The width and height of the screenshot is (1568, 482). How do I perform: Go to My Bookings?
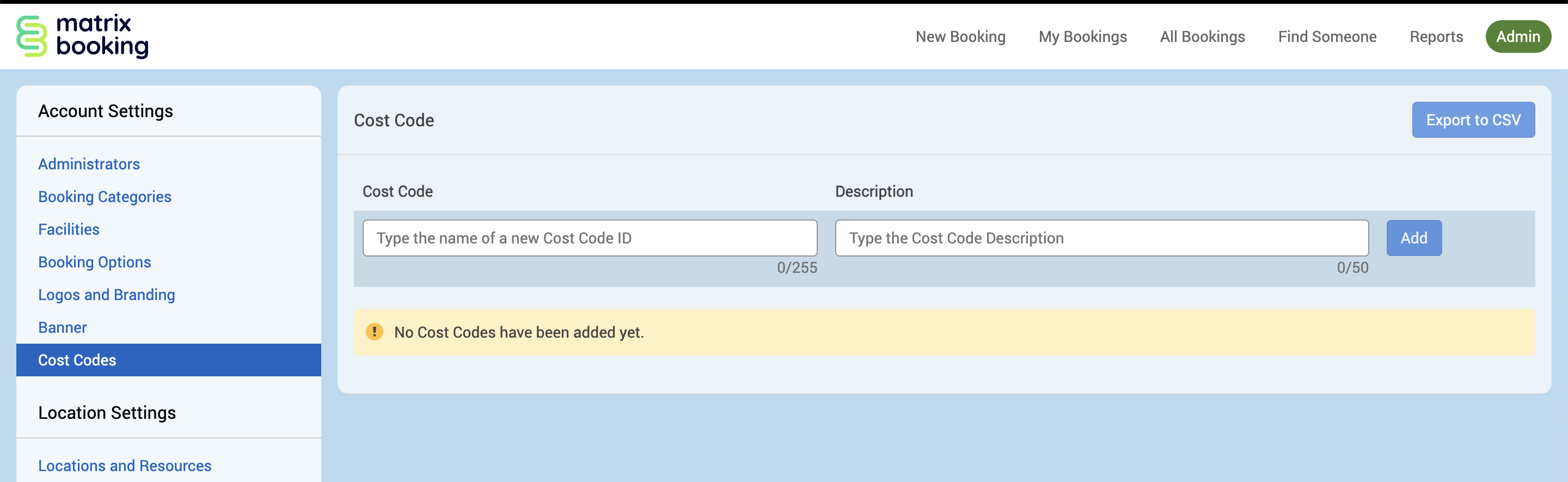[x=1082, y=36]
